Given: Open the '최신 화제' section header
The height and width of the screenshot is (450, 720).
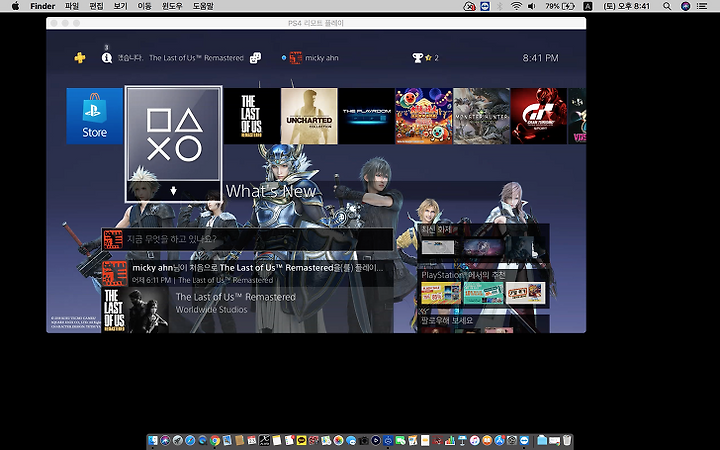Looking at the screenshot, I should click(436, 229).
